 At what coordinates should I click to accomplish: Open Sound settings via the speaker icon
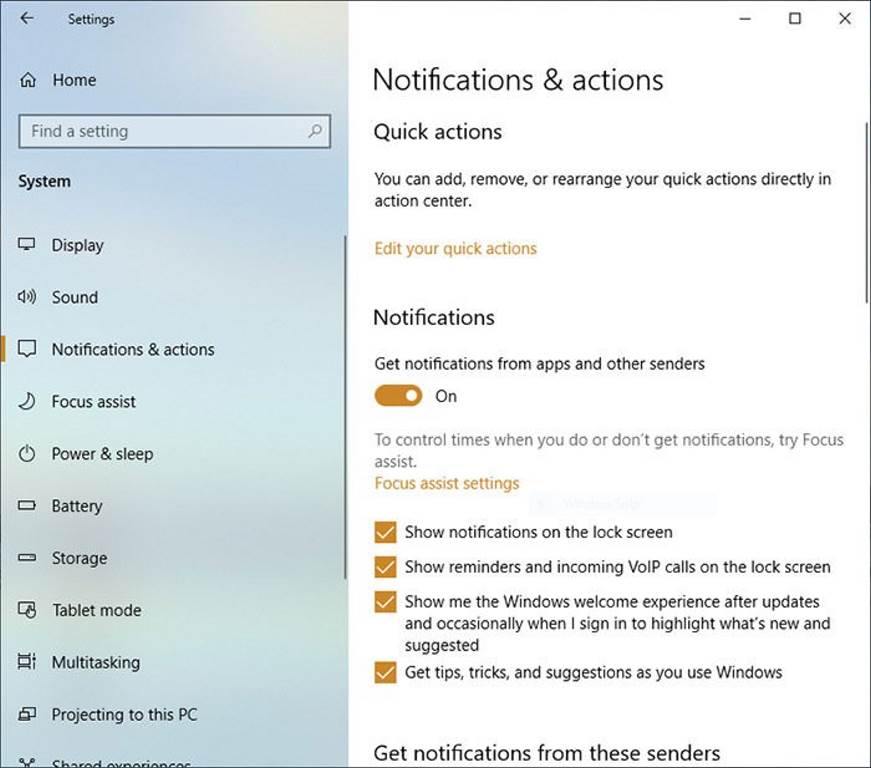[27, 297]
